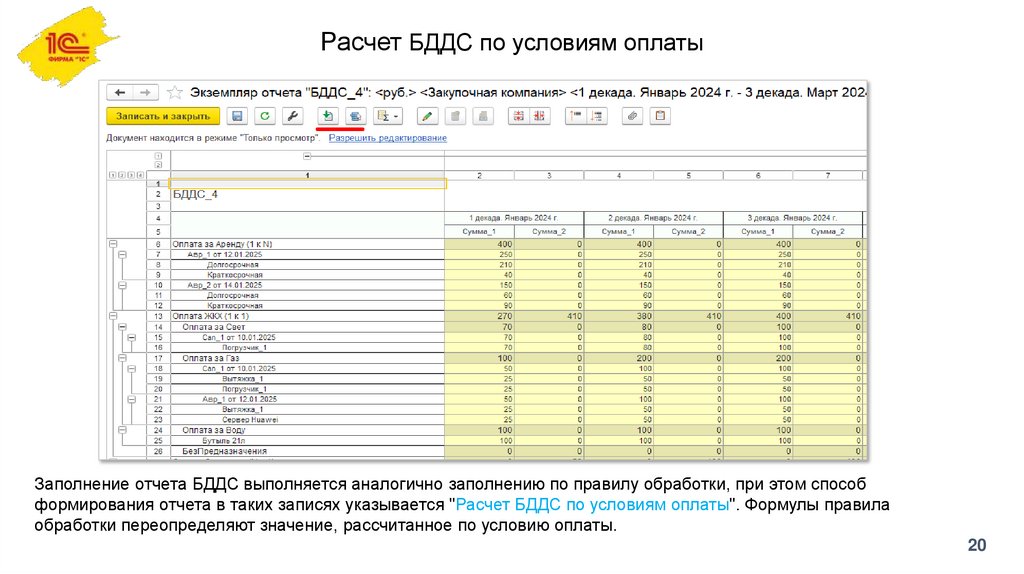Image resolution: width=1024 pixels, height=574 pixels.
Task: Select row header 13
Action: point(158,316)
